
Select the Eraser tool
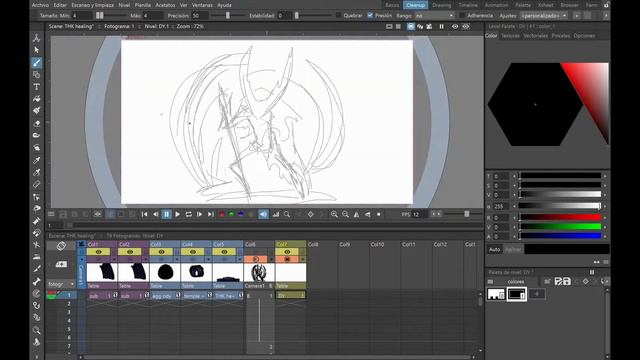point(36,123)
